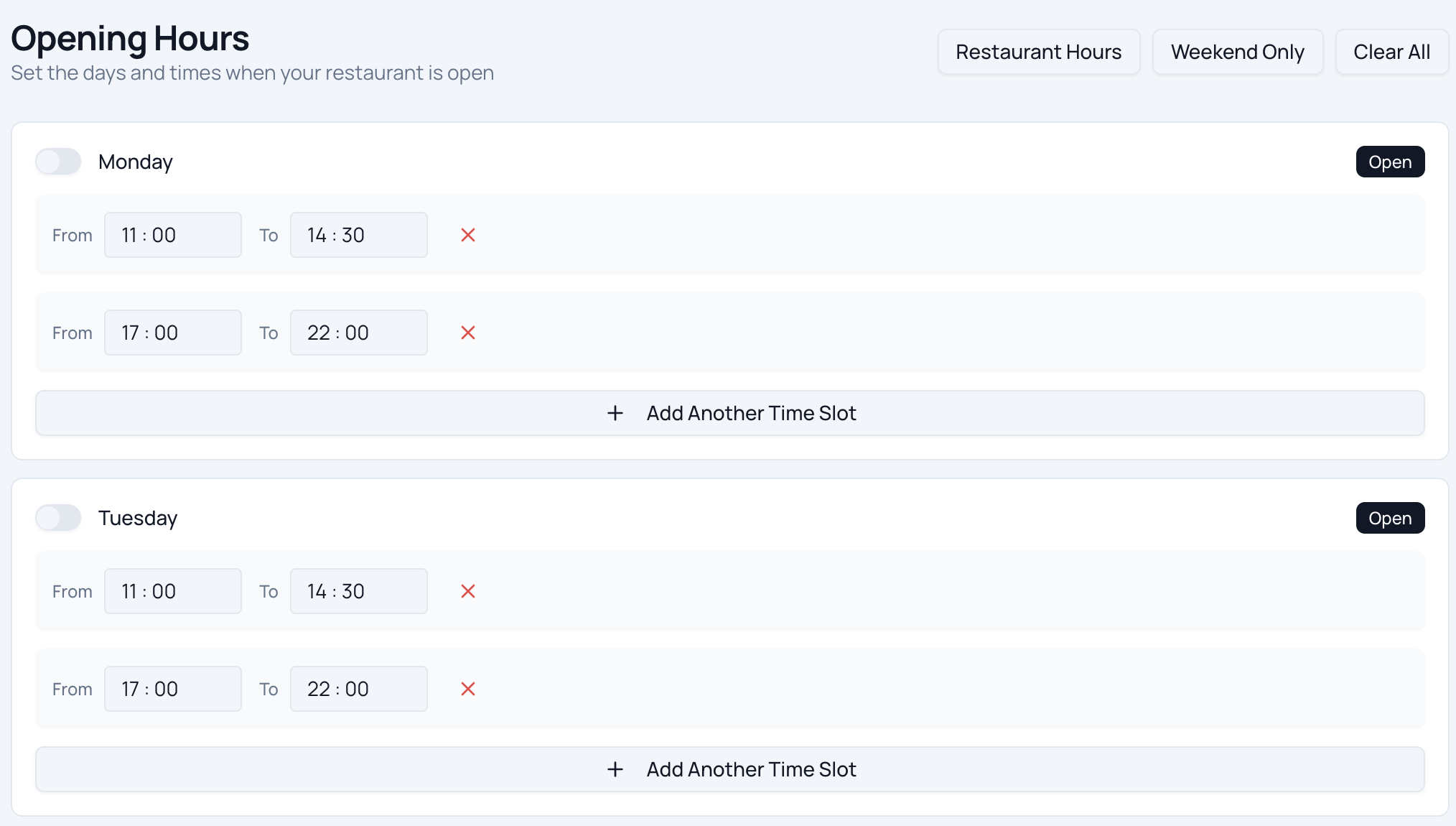Click the red X beside Tuesday's second slot
The image size is (1456, 826).
[468, 689]
